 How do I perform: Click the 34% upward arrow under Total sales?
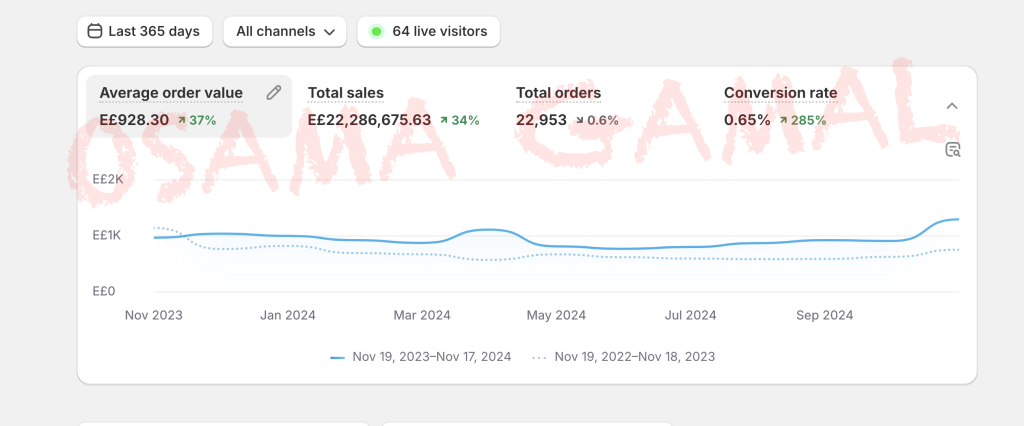click(444, 120)
